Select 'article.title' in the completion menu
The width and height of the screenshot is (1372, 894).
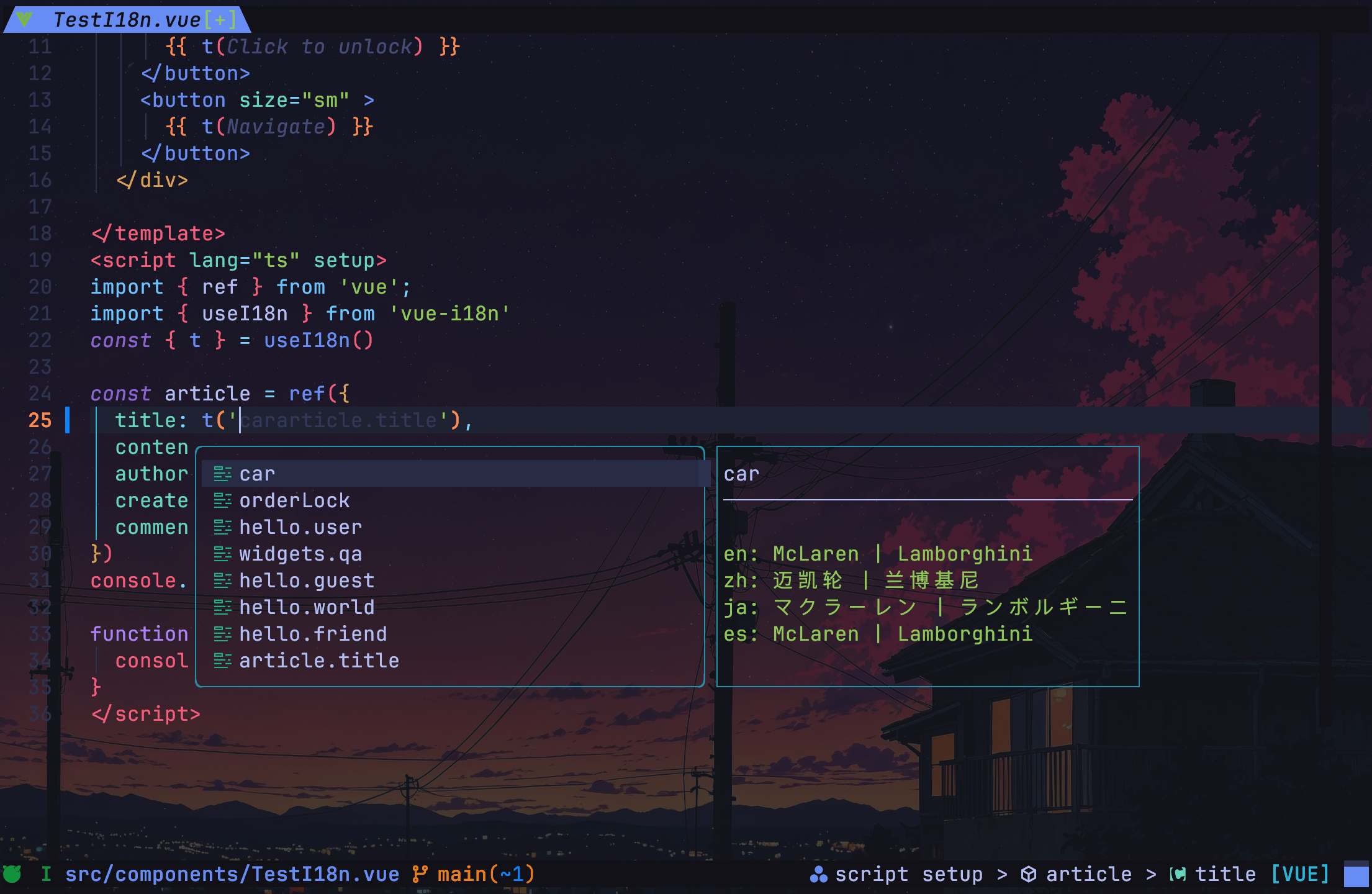[x=456, y=661]
